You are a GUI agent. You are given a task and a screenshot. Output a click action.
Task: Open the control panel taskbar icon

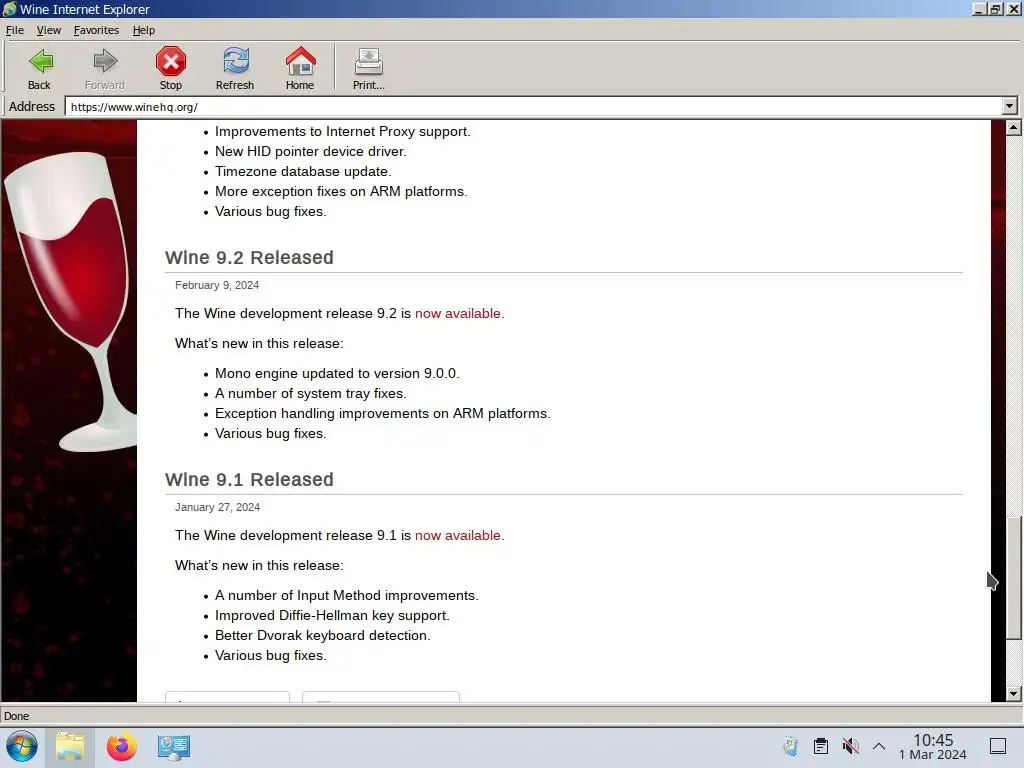174,747
